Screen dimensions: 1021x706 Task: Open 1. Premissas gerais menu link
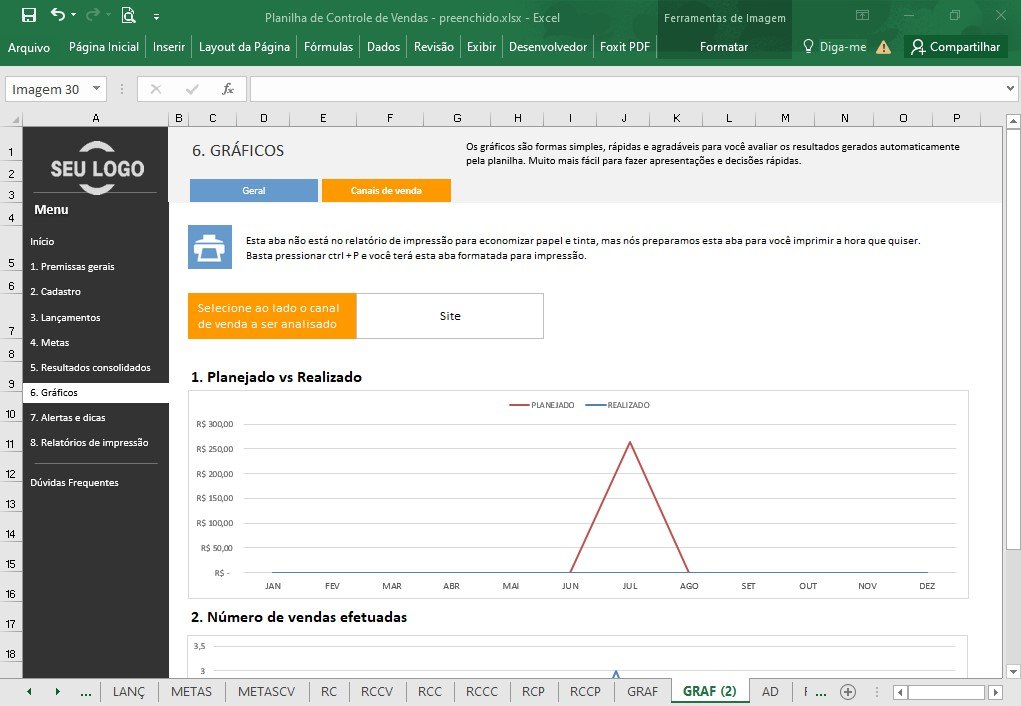tap(72, 266)
